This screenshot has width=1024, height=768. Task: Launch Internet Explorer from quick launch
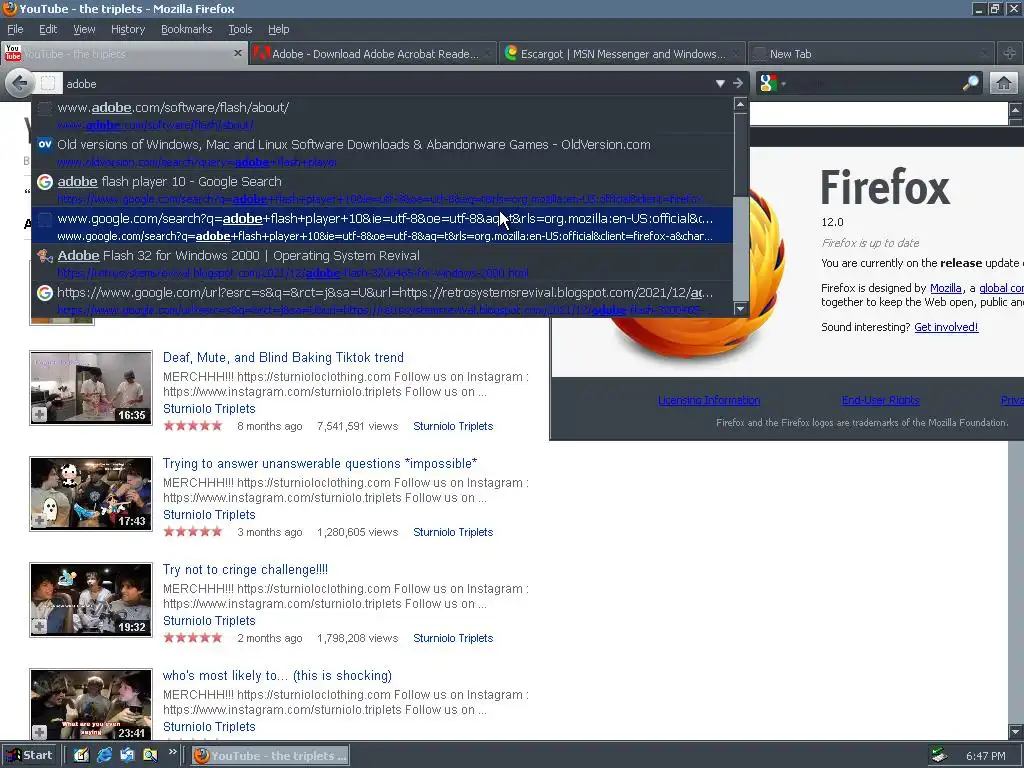click(104, 755)
